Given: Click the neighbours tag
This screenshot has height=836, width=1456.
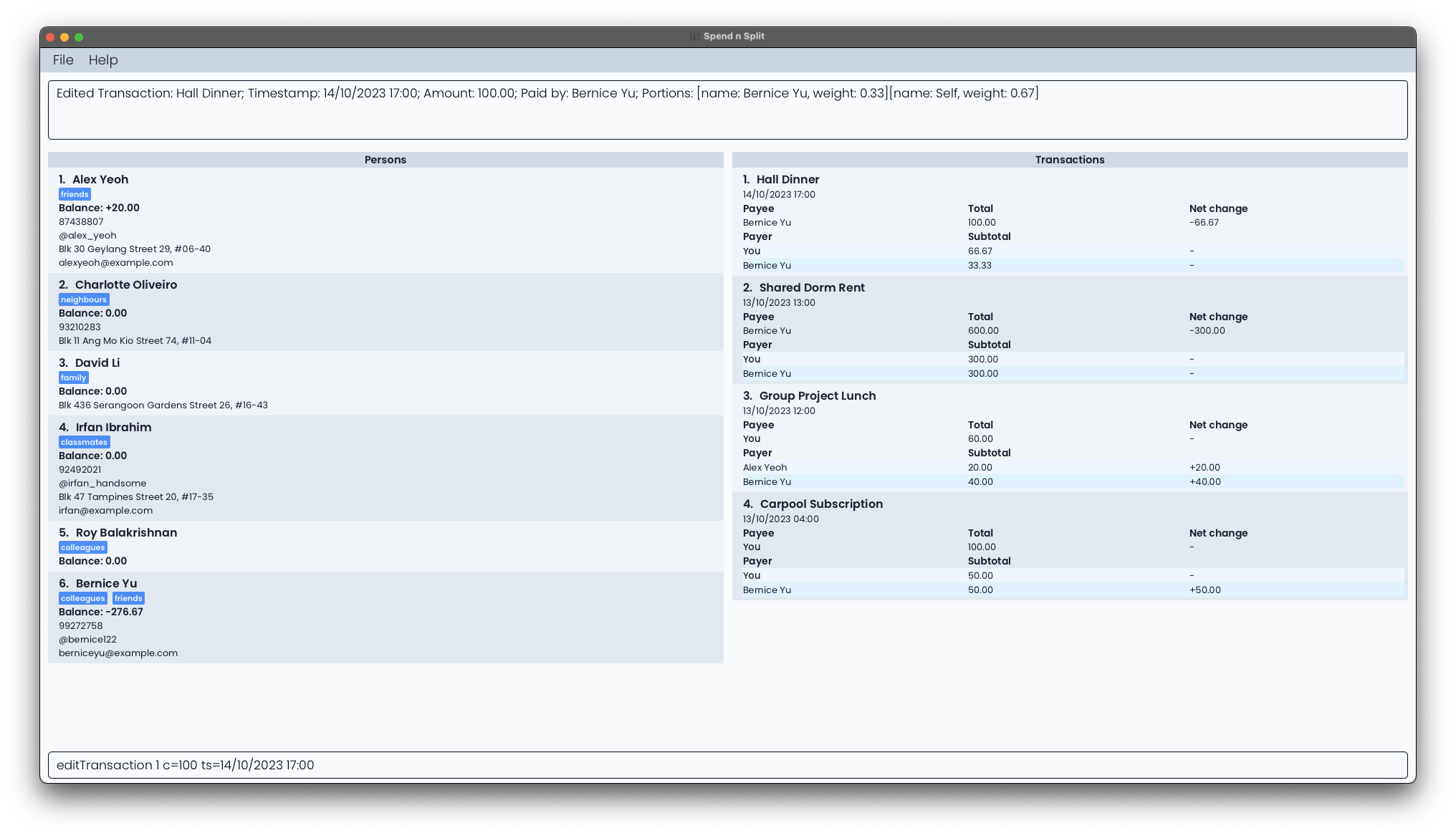Looking at the screenshot, I should click(x=84, y=299).
